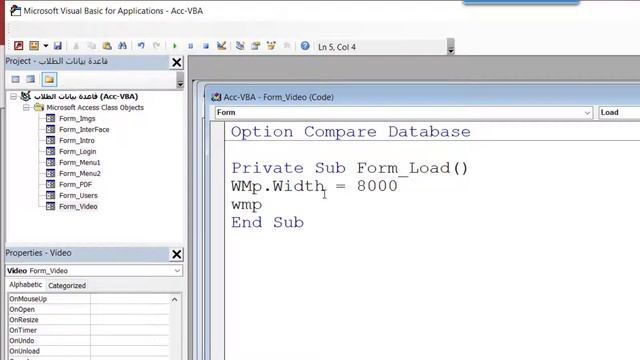This screenshot has width=640, height=360.
Task: Select Form_Users in the project tree
Action: pyautogui.click(x=78, y=196)
